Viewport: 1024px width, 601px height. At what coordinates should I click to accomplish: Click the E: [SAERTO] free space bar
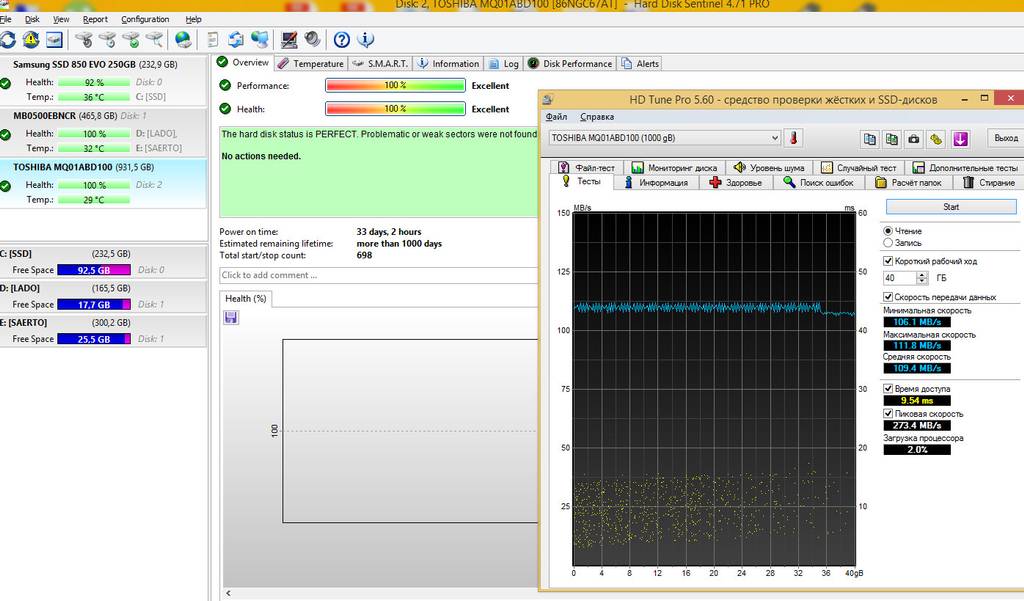94,339
